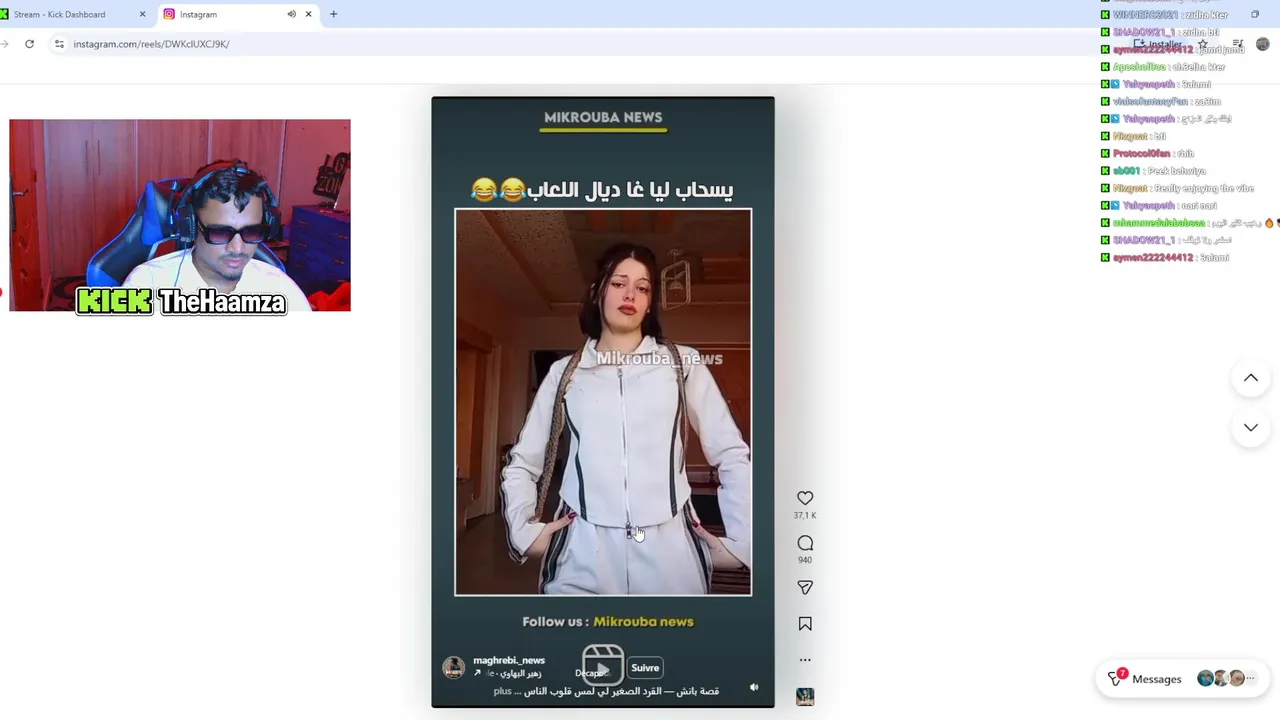1280x720 pixels.
Task: Click the like count 37,1 K
Action: [x=805, y=516]
